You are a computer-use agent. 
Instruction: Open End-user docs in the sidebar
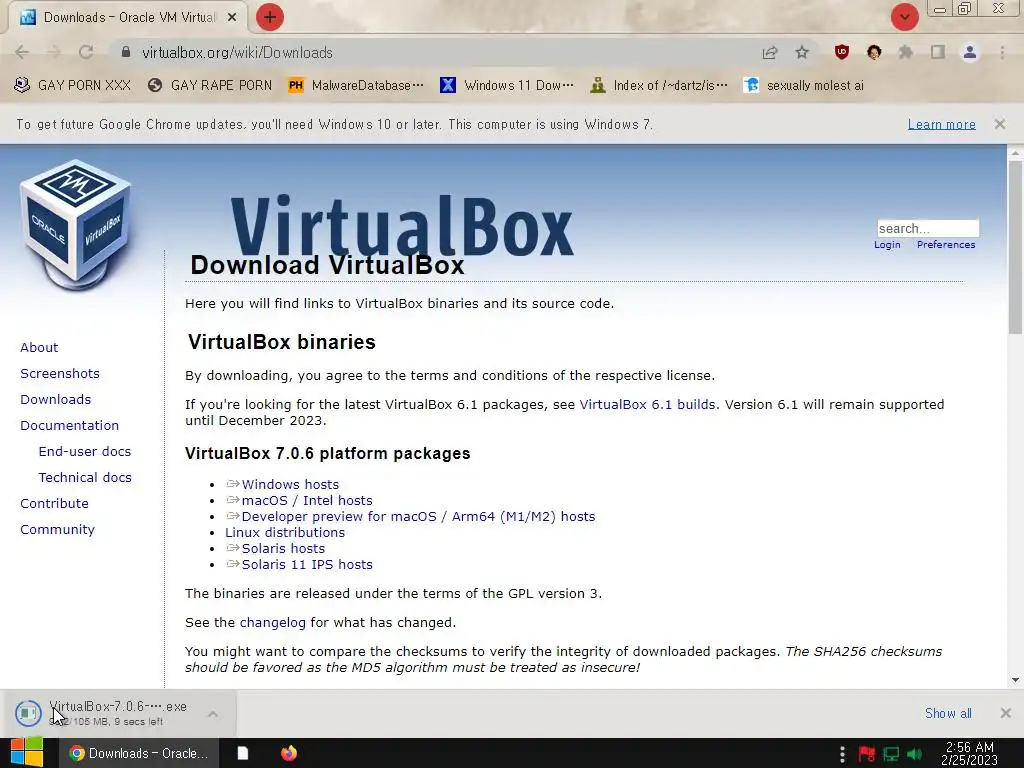(85, 452)
